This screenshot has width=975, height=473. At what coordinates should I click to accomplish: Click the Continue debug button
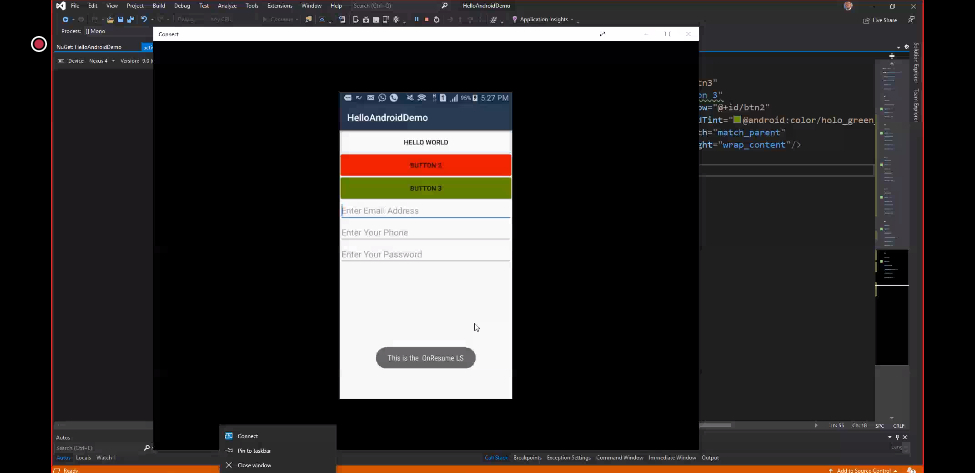tap(279, 19)
